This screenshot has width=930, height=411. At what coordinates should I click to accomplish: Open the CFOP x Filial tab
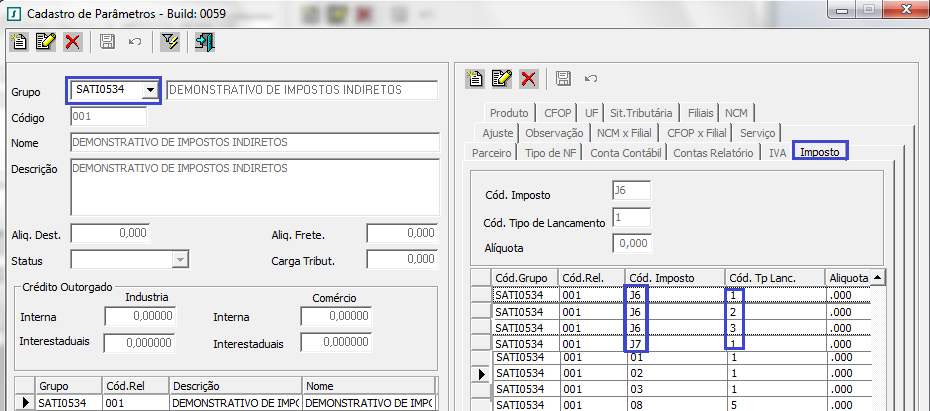[697, 133]
